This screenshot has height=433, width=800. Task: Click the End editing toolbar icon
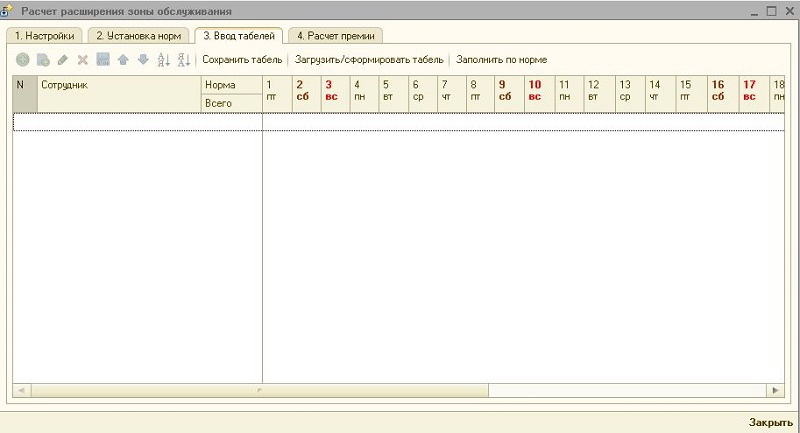(x=103, y=60)
